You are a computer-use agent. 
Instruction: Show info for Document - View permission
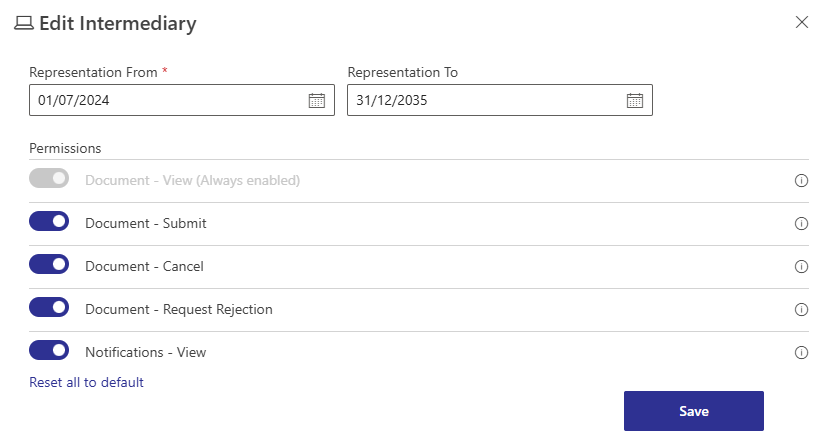801,181
